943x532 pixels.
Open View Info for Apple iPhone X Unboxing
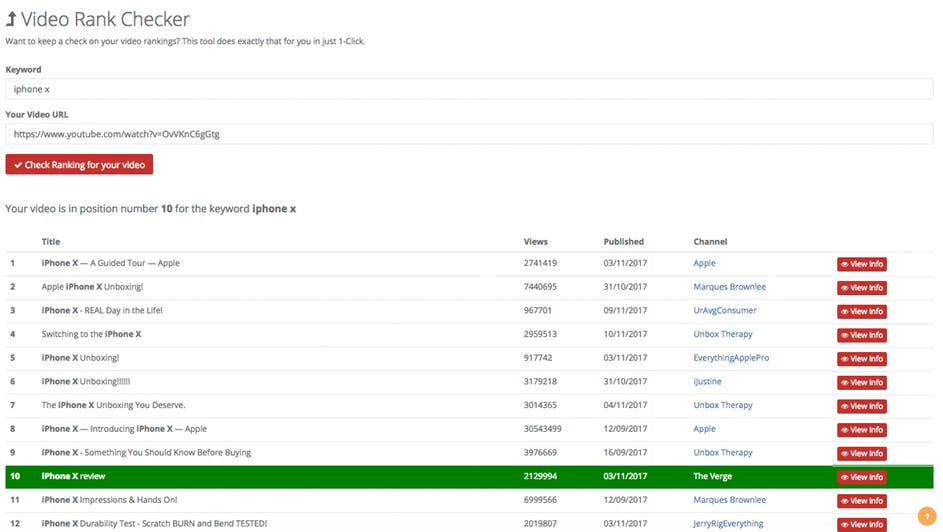(861, 288)
